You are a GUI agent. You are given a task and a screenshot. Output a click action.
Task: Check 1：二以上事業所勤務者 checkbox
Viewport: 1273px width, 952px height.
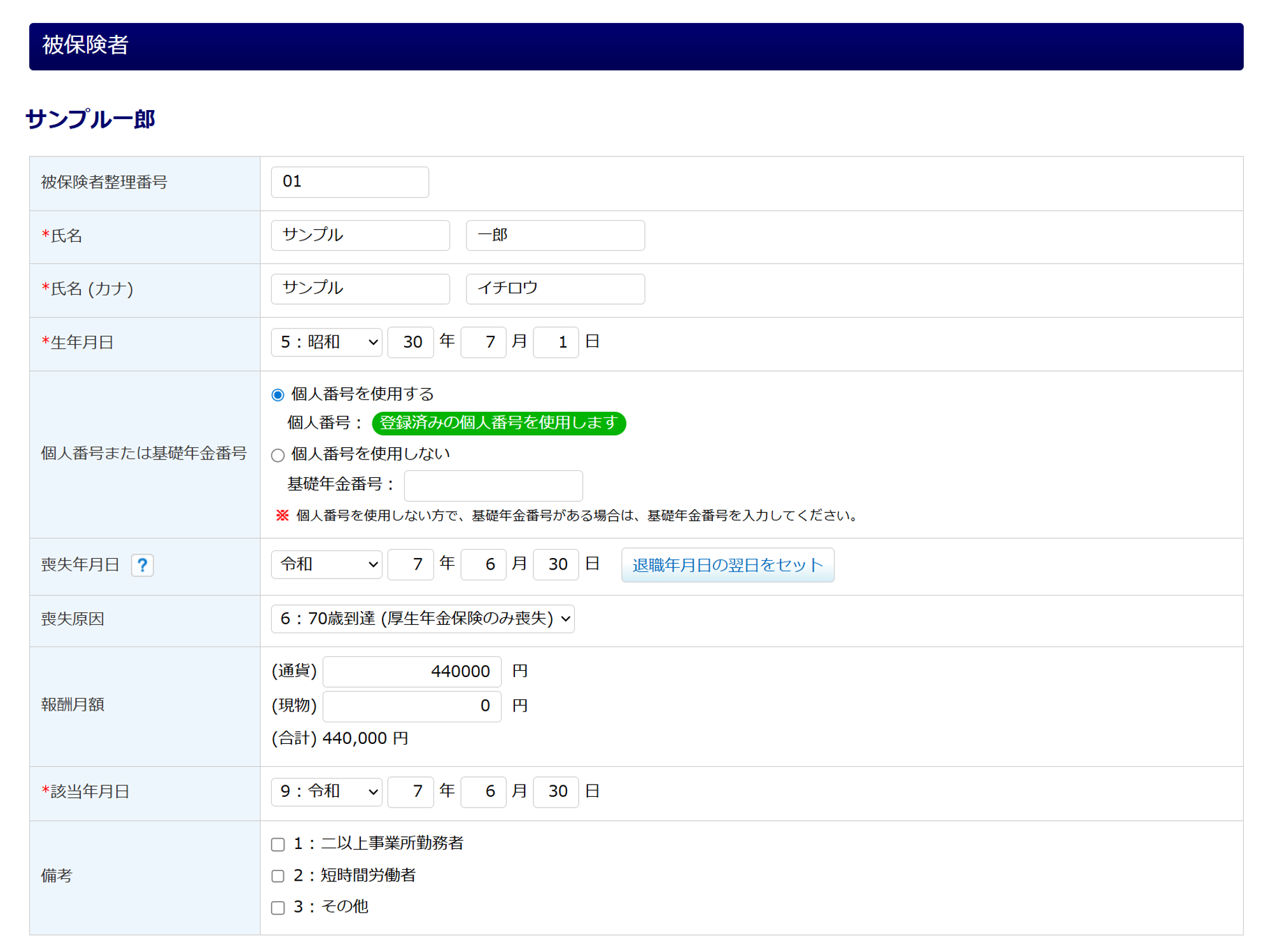coord(278,844)
